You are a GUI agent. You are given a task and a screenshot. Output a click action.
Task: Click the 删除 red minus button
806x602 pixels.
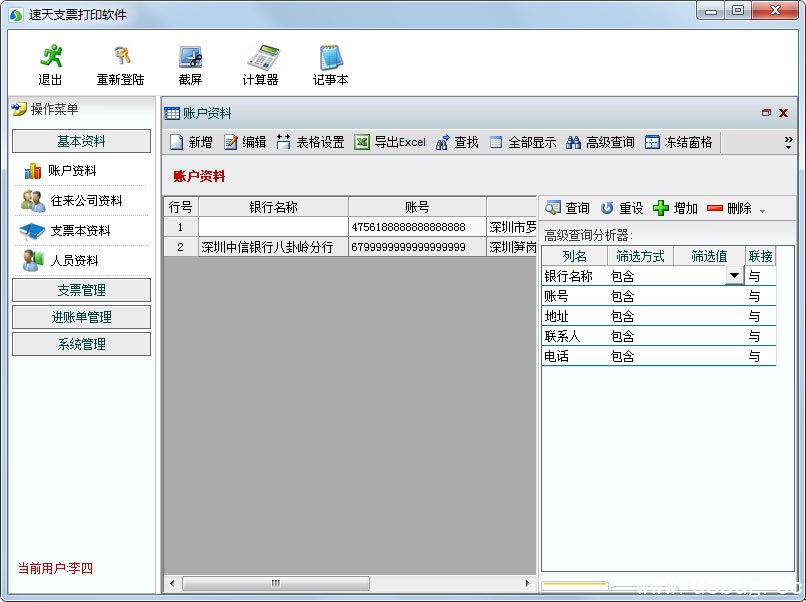(x=729, y=208)
